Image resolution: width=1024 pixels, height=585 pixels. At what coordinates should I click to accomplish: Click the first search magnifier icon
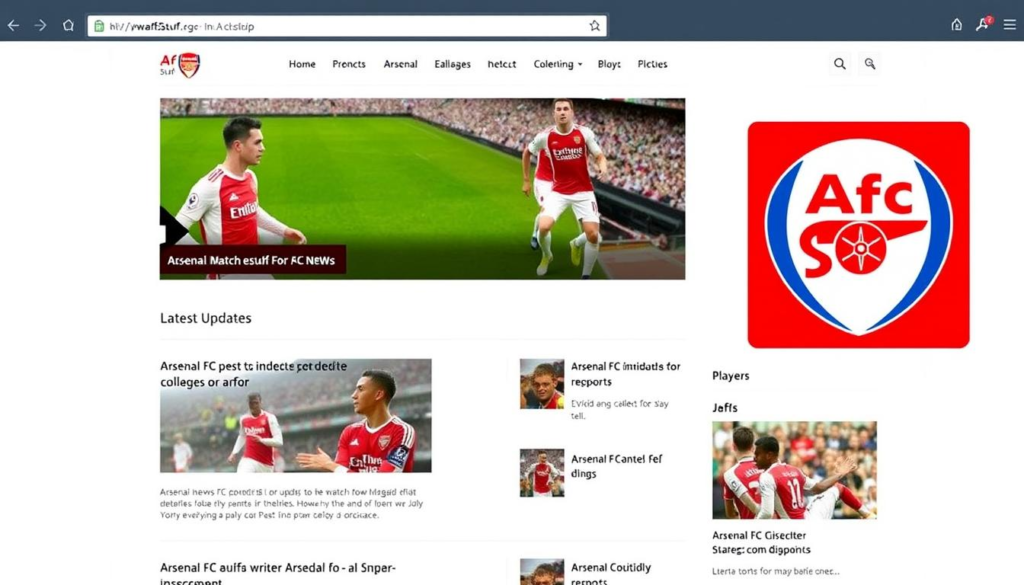pyautogui.click(x=840, y=64)
